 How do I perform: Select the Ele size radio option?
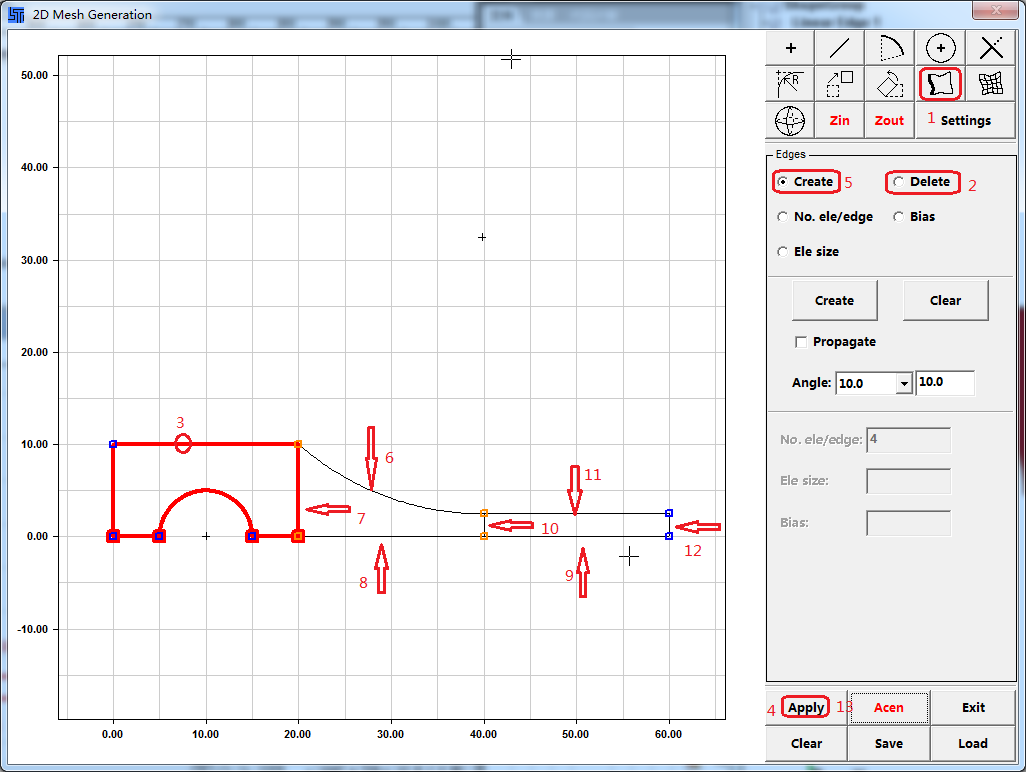click(783, 252)
